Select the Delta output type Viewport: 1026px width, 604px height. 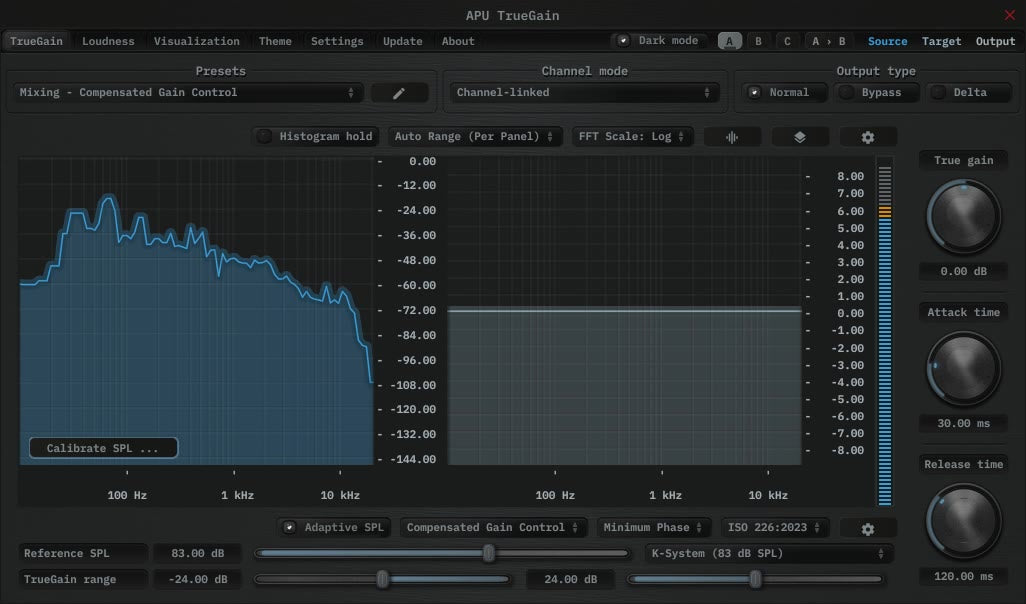click(x=968, y=92)
